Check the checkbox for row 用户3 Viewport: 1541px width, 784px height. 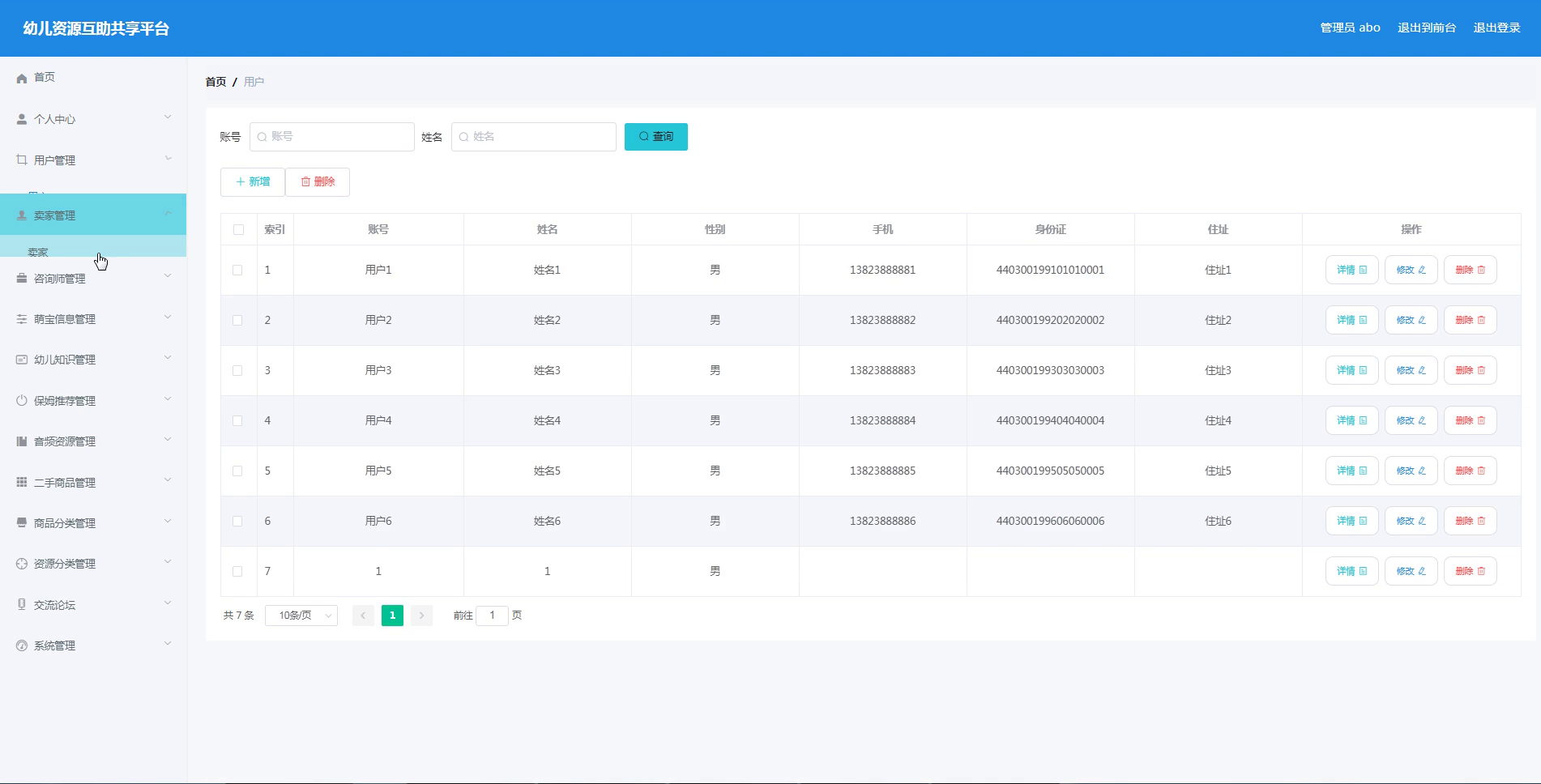pos(237,371)
